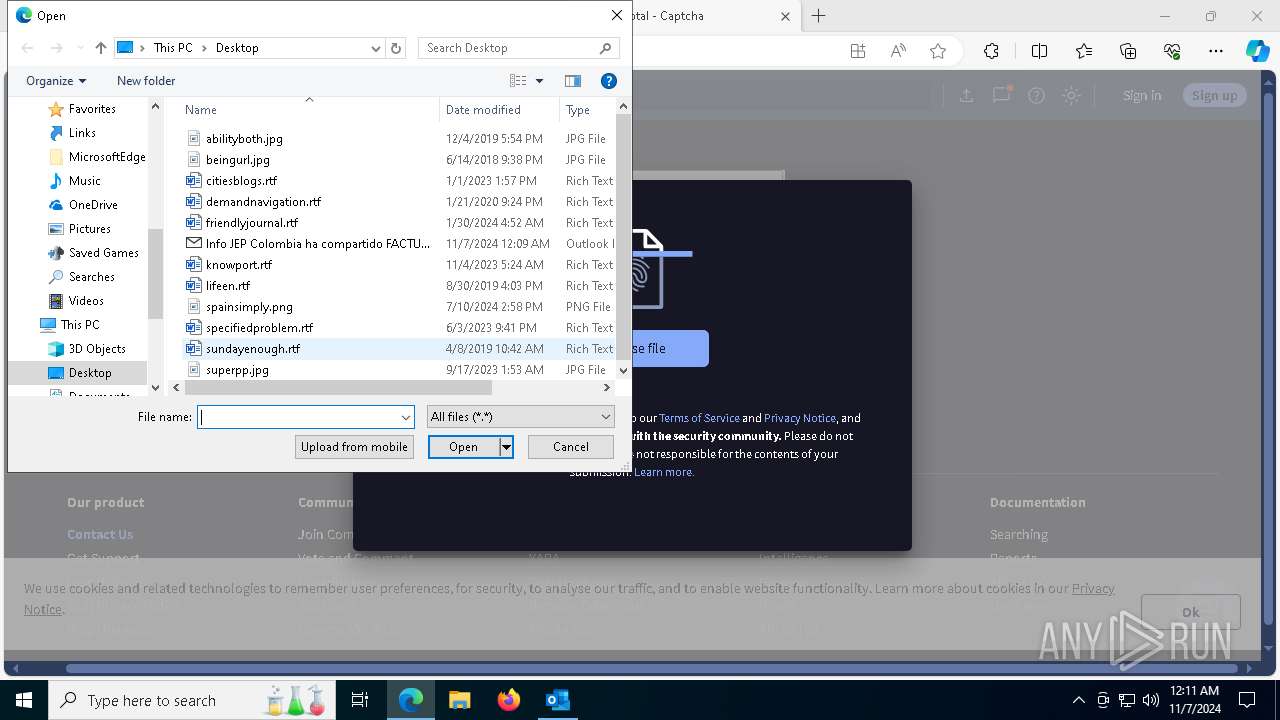The image size is (1280, 720).
Task: Open Edge Favorites star-list icon
Action: 1084,52
